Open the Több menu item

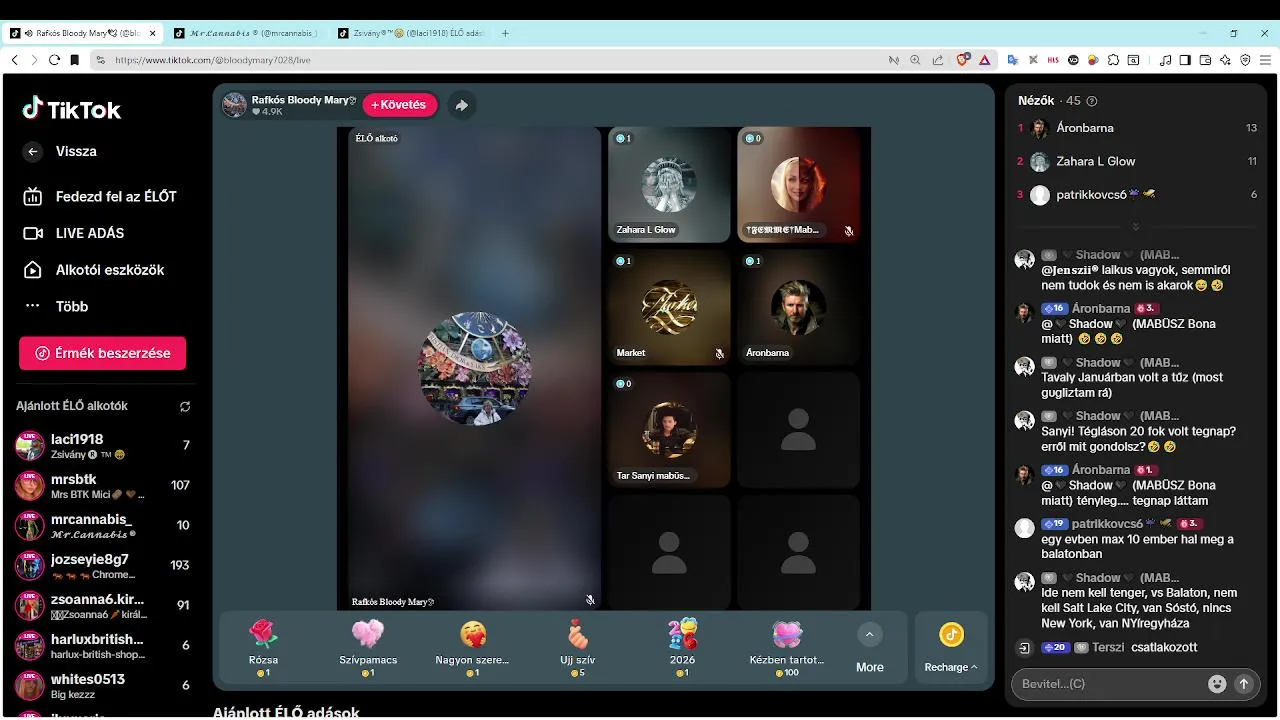click(x=56, y=306)
